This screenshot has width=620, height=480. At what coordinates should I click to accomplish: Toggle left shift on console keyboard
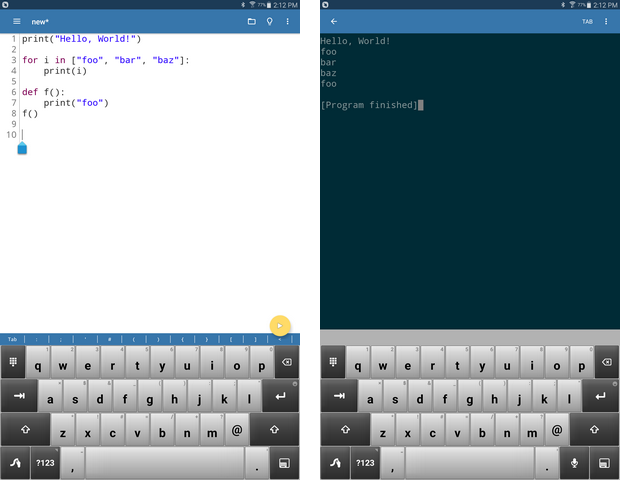coord(346,429)
